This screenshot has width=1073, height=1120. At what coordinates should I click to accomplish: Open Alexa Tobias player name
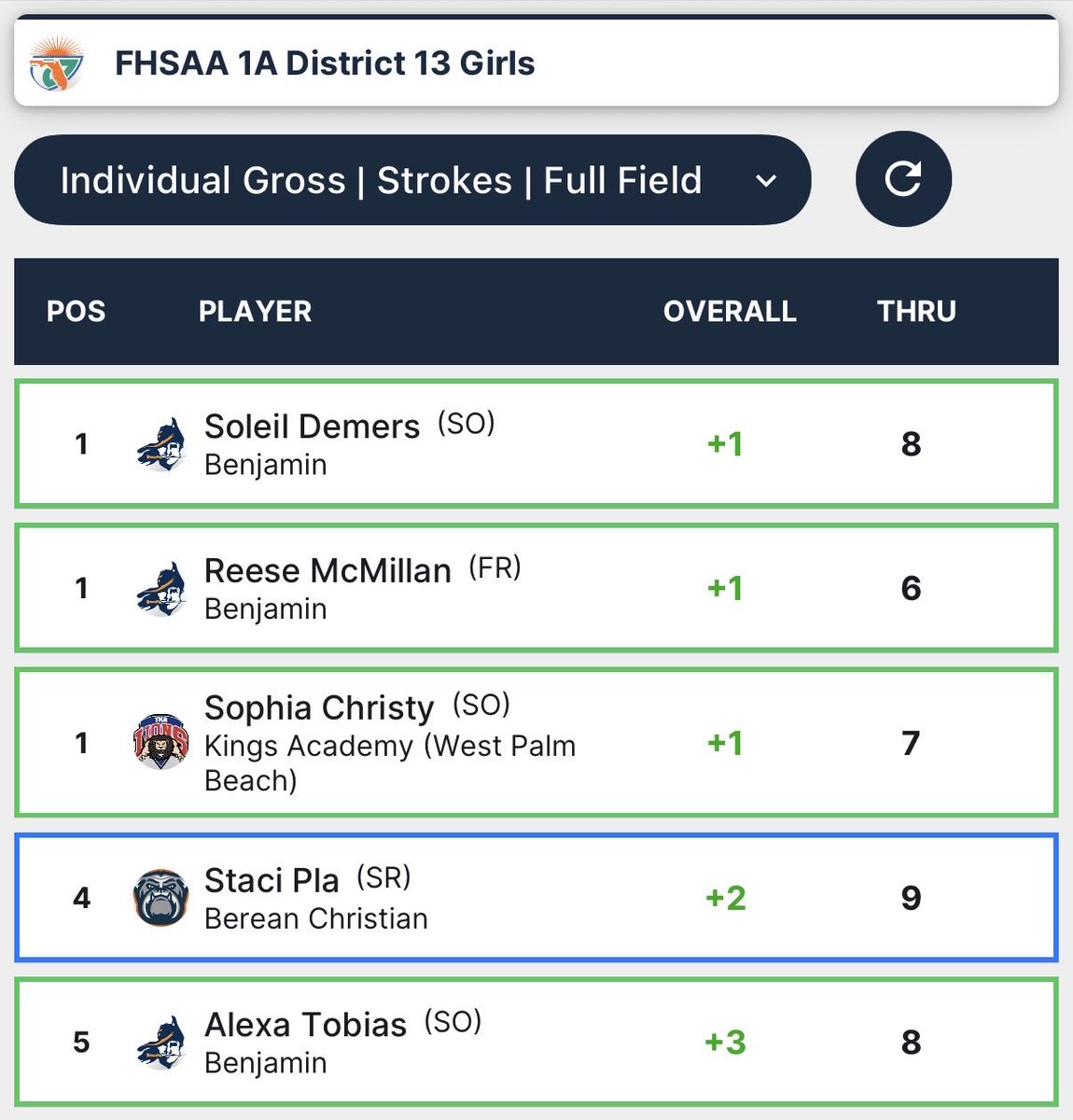pyautogui.click(x=305, y=1025)
